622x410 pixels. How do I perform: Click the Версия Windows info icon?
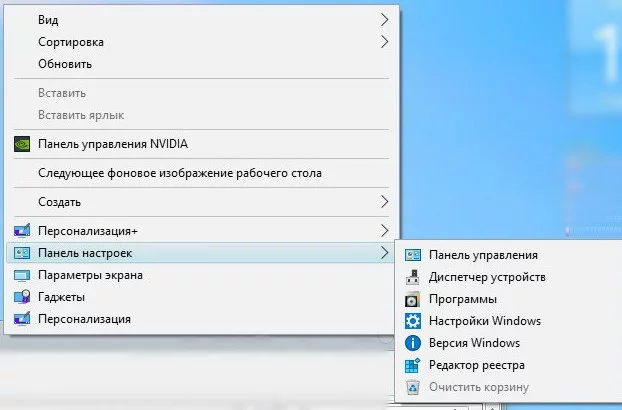[x=413, y=343]
